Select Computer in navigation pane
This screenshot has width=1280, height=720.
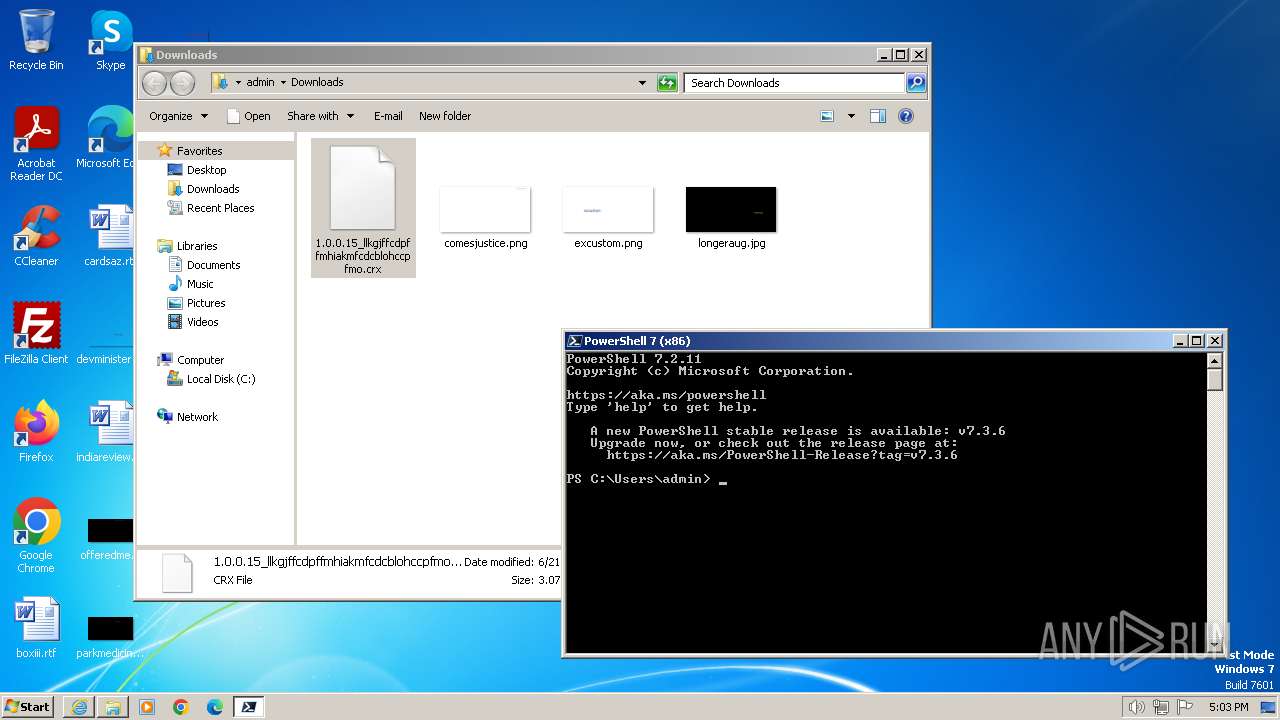click(200, 360)
